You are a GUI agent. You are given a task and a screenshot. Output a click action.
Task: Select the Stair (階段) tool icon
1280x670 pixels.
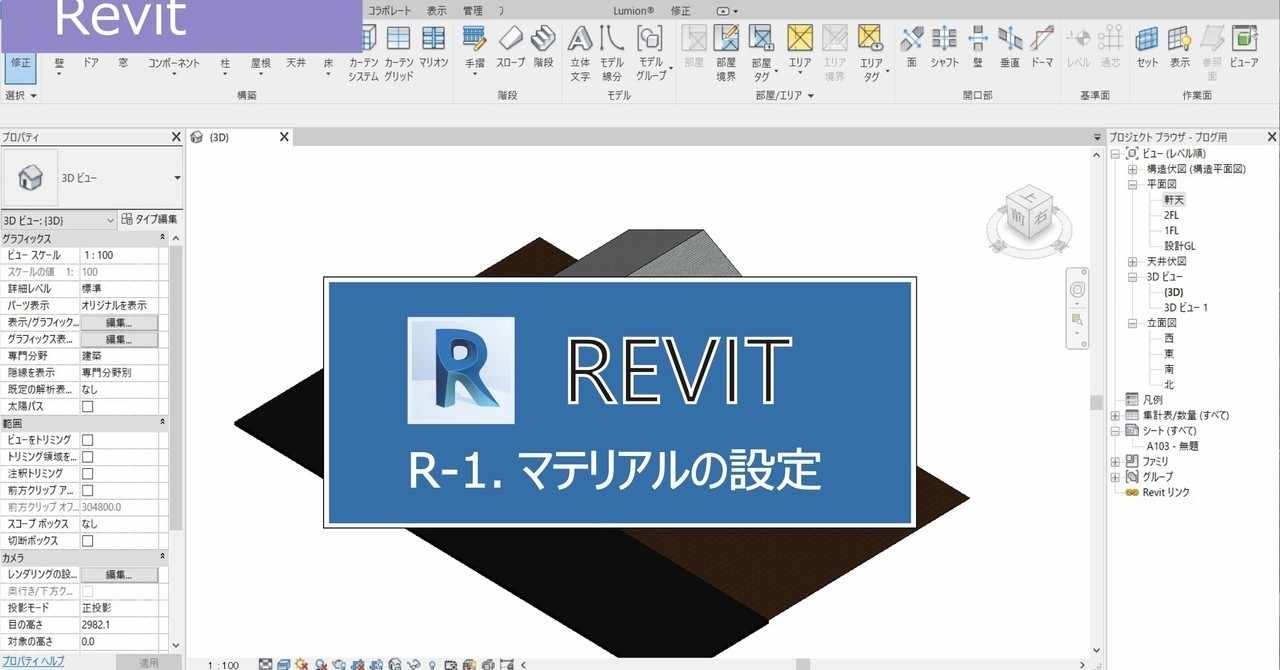(543, 38)
